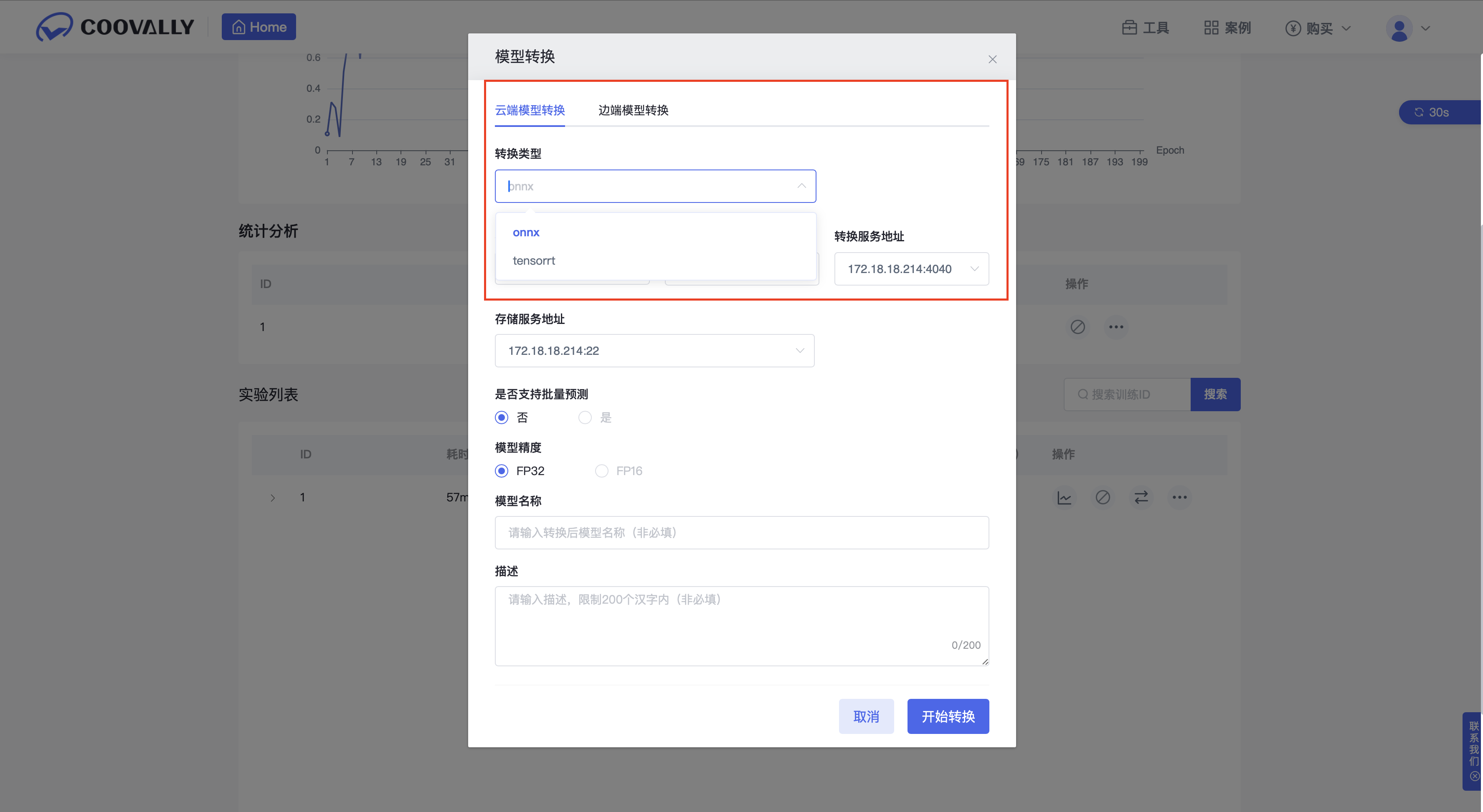Click the stop icon in experiment row
Image resolution: width=1483 pixels, height=812 pixels.
tap(1103, 497)
